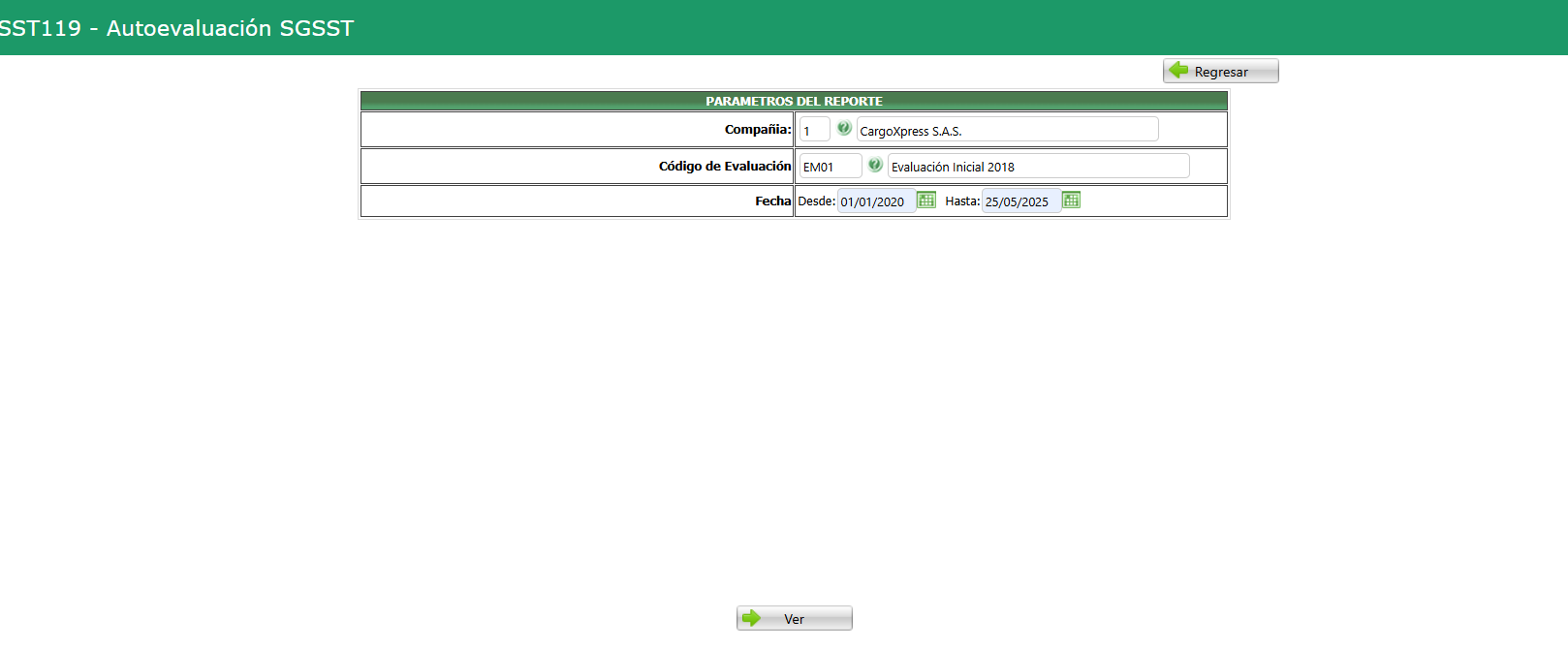Click the Hasta date field 25/05/2025
Image resolution: width=1568 pixels, height=649 pixels.
(x=1020, y=201)
